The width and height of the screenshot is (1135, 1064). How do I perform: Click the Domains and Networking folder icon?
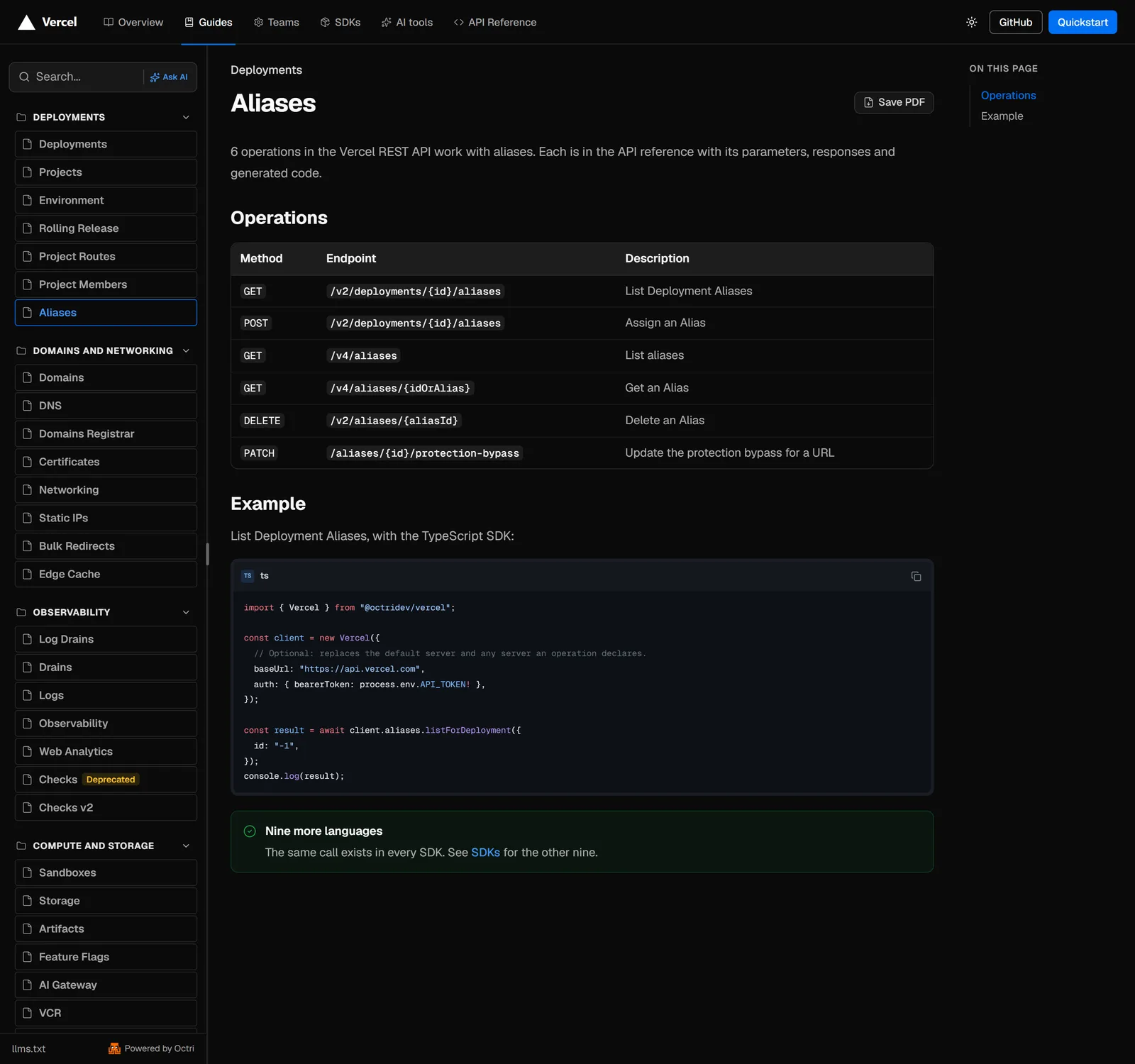coord(21,350)
